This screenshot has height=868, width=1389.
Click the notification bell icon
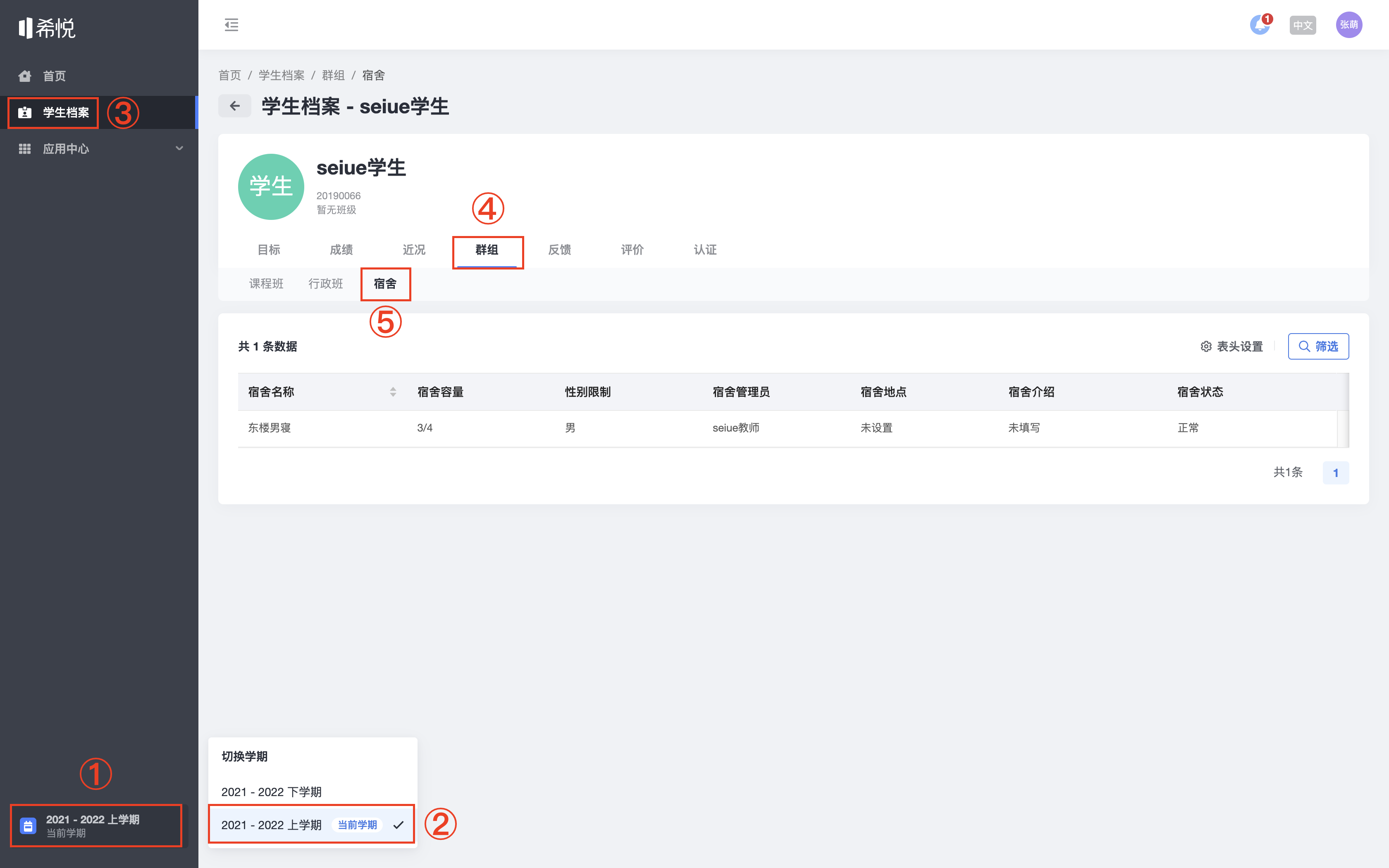click(1260, 25)
